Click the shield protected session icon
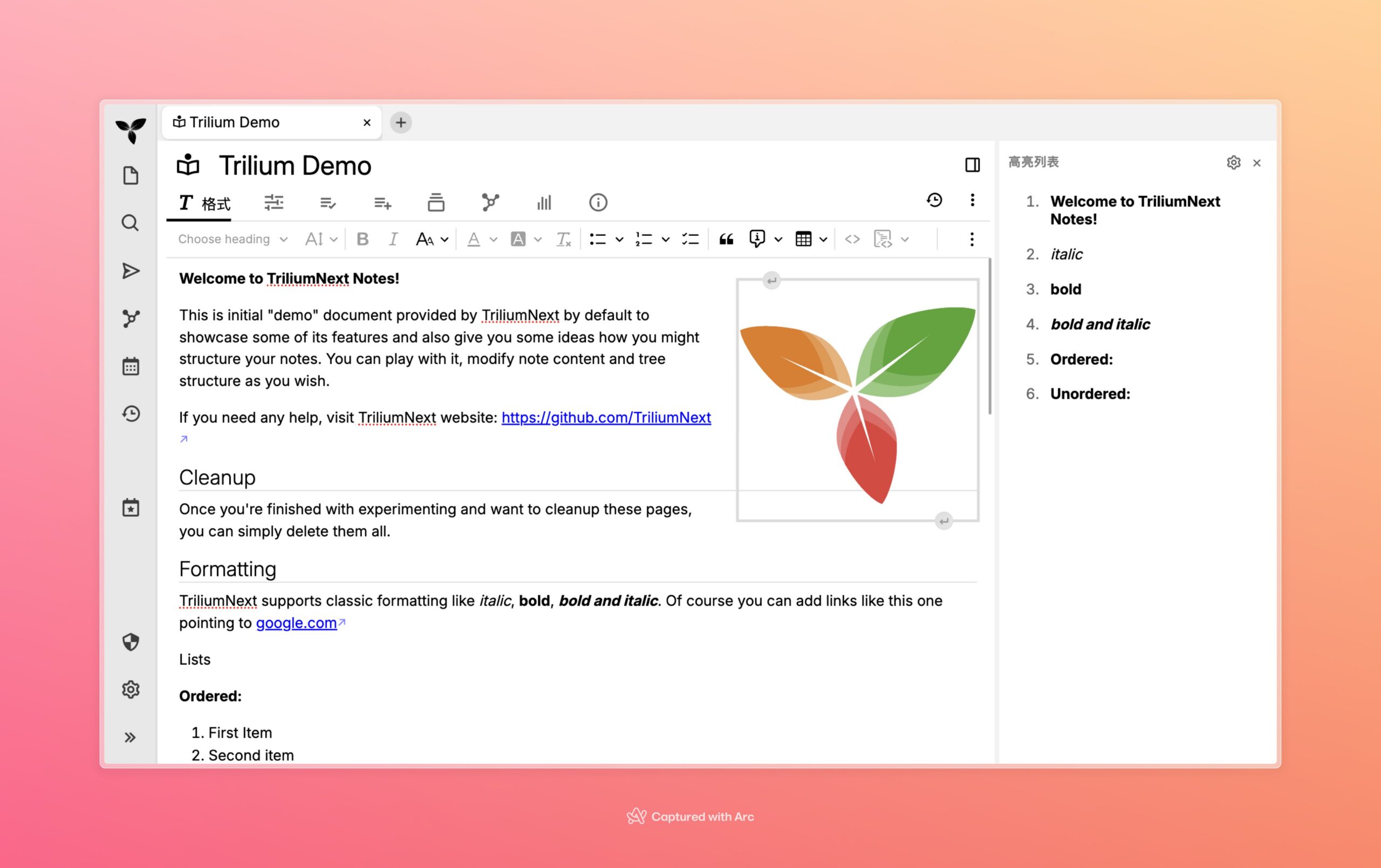Screen dimensions: 1381x868 point(131,642)
